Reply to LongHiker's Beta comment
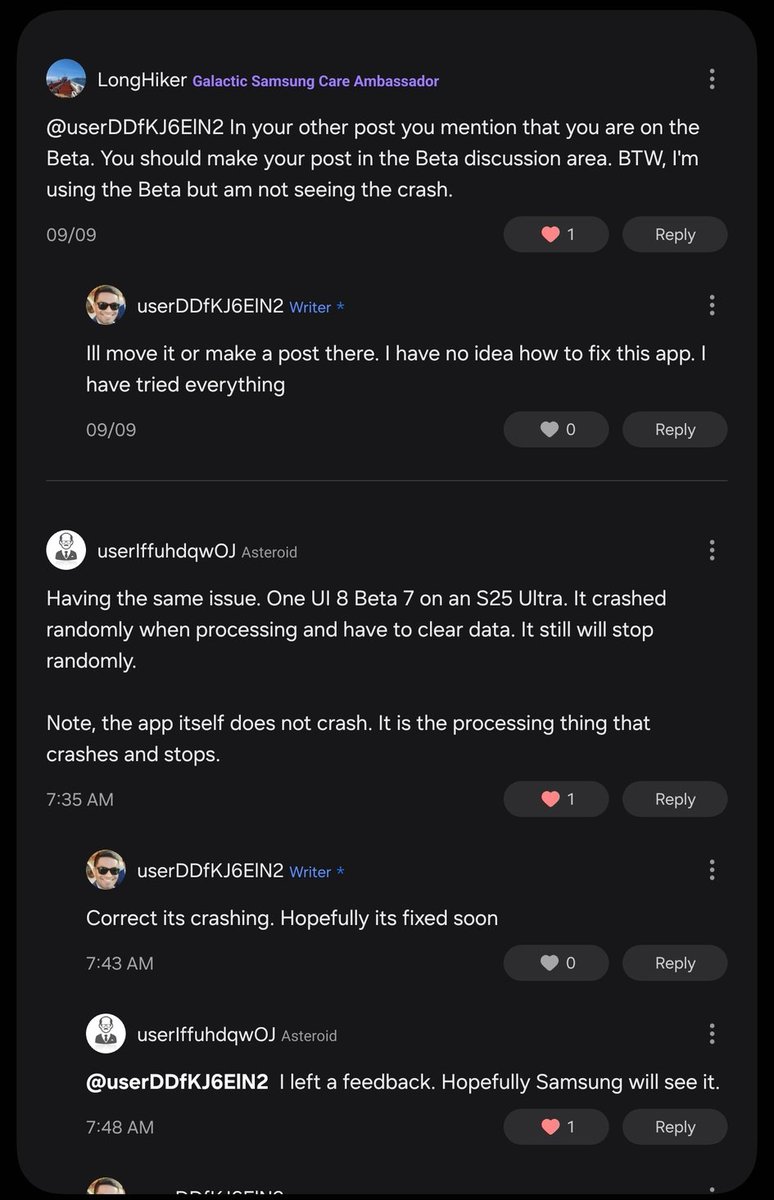Viewport: 774px width, 1200px height. [x=675, y=235]
